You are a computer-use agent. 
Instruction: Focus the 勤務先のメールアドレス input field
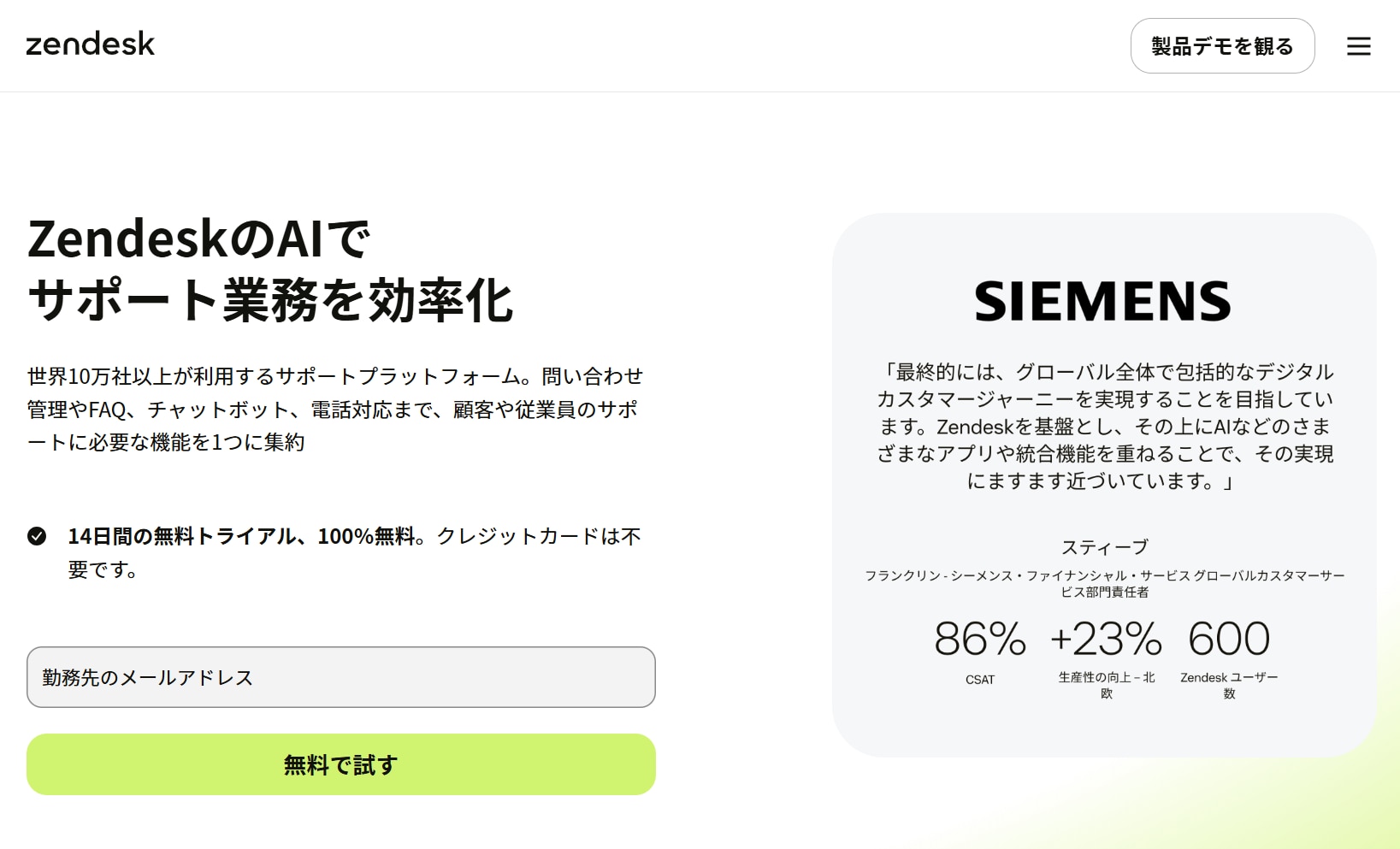pyautogui.click(x=340, y=677)
